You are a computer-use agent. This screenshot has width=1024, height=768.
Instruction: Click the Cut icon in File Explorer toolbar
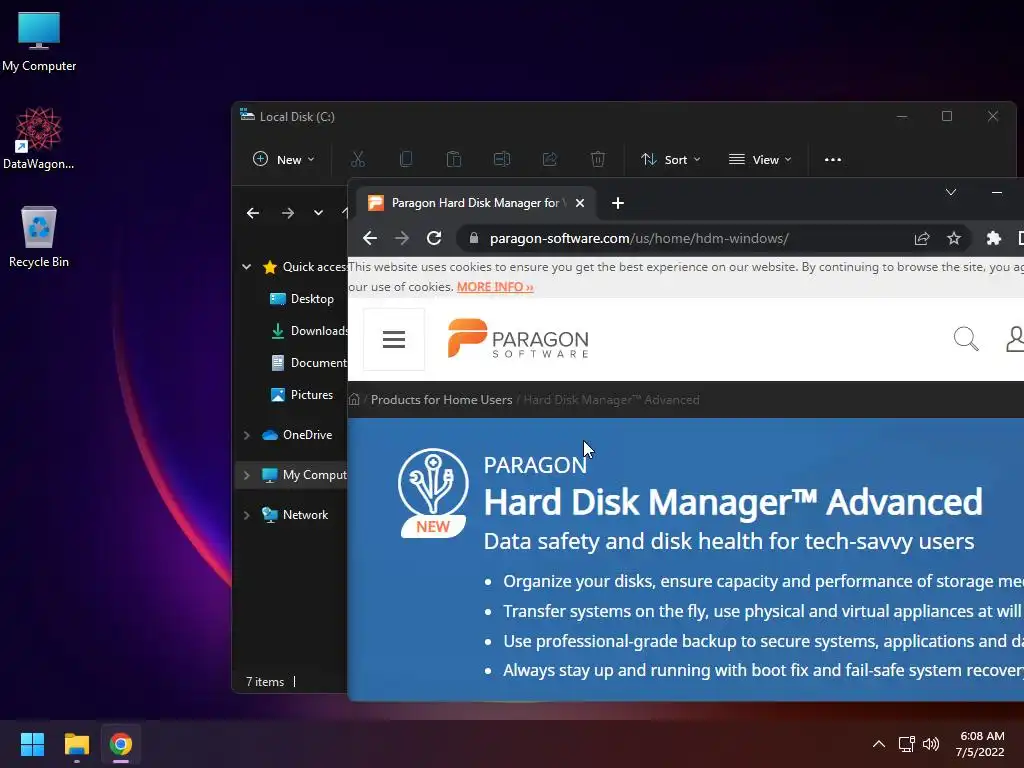(358, 159)
